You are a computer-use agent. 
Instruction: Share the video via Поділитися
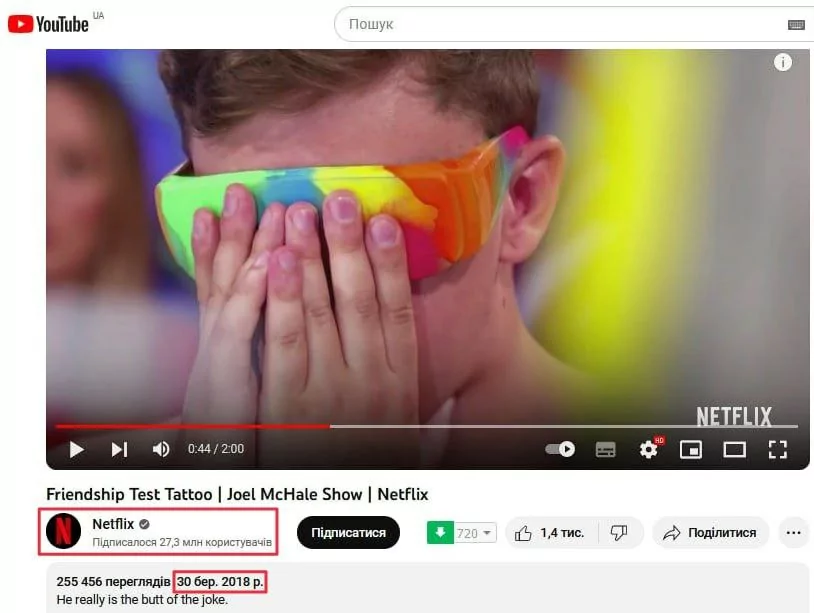[710, 533]
